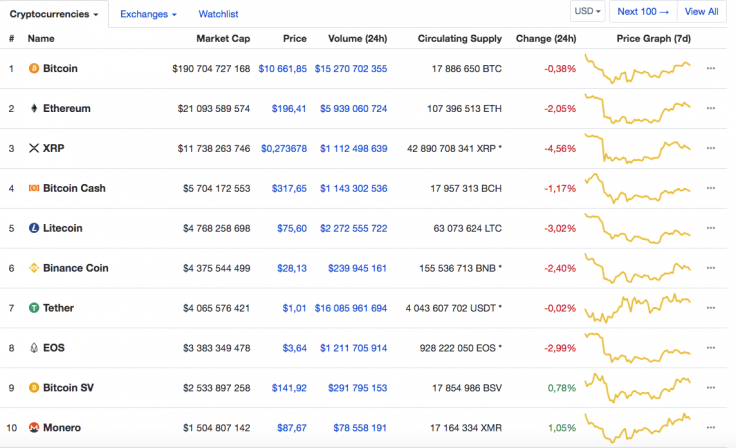
Task: Click the Binance Coin logo icon
Action: [x=34, y=268]
